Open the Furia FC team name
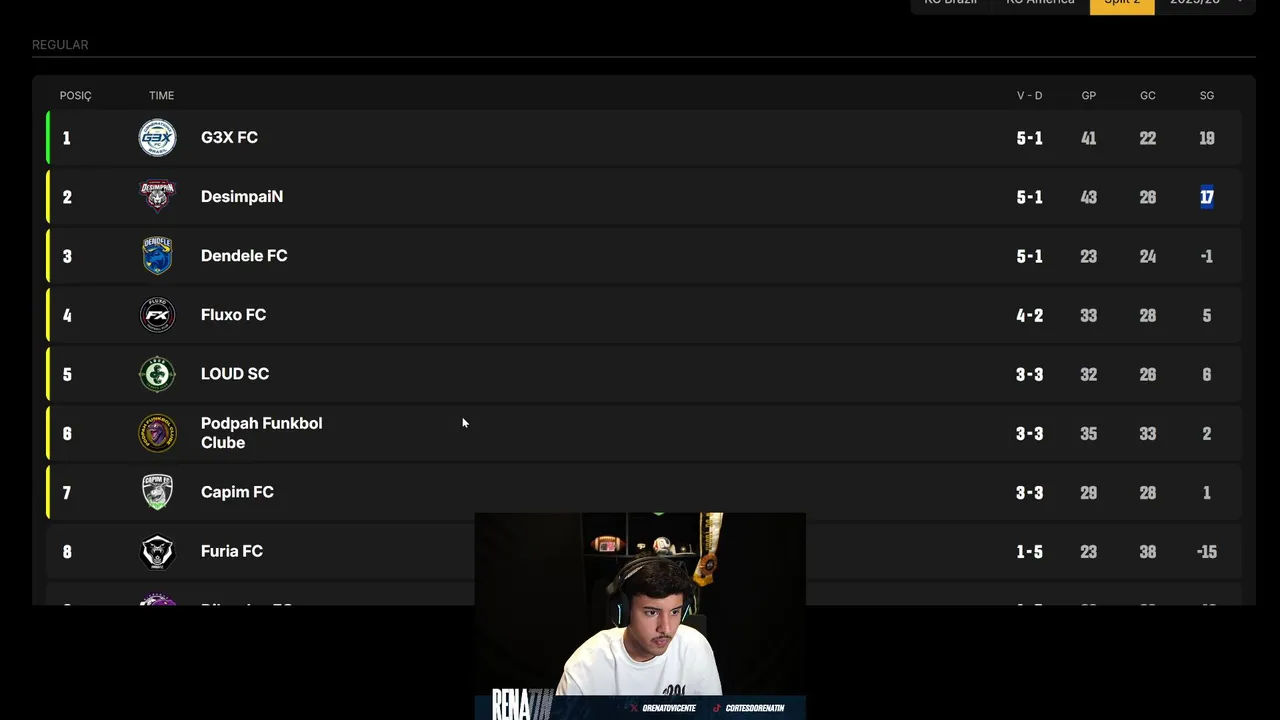1280x720 pixels. tap(232, 551)
